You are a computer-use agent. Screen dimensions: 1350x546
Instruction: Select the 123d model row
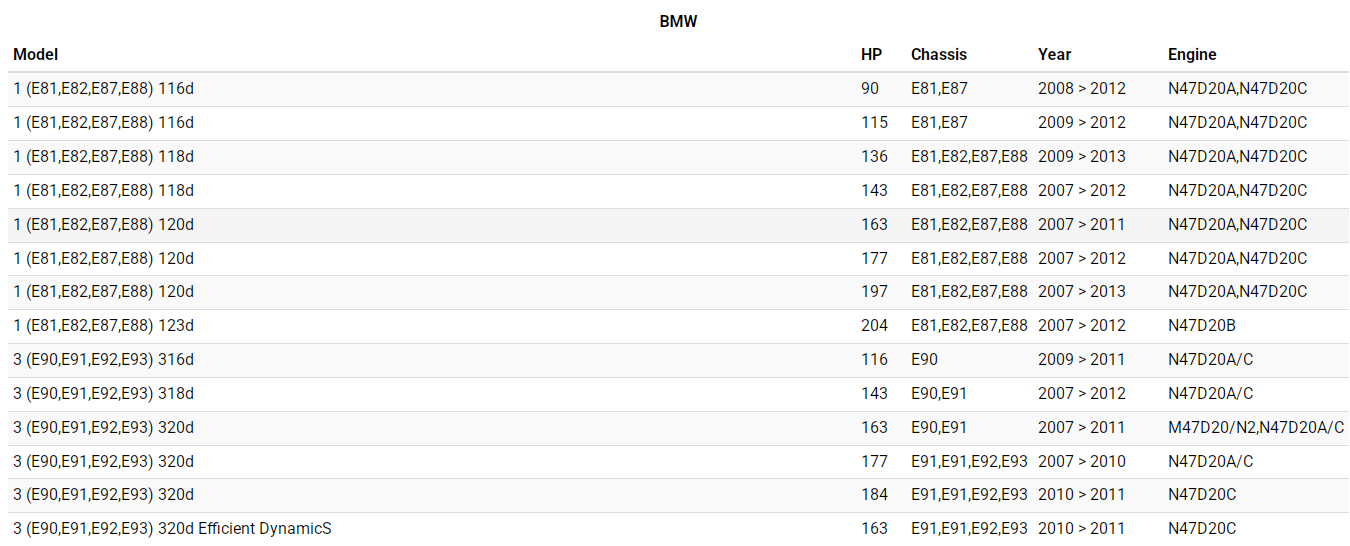104,326
